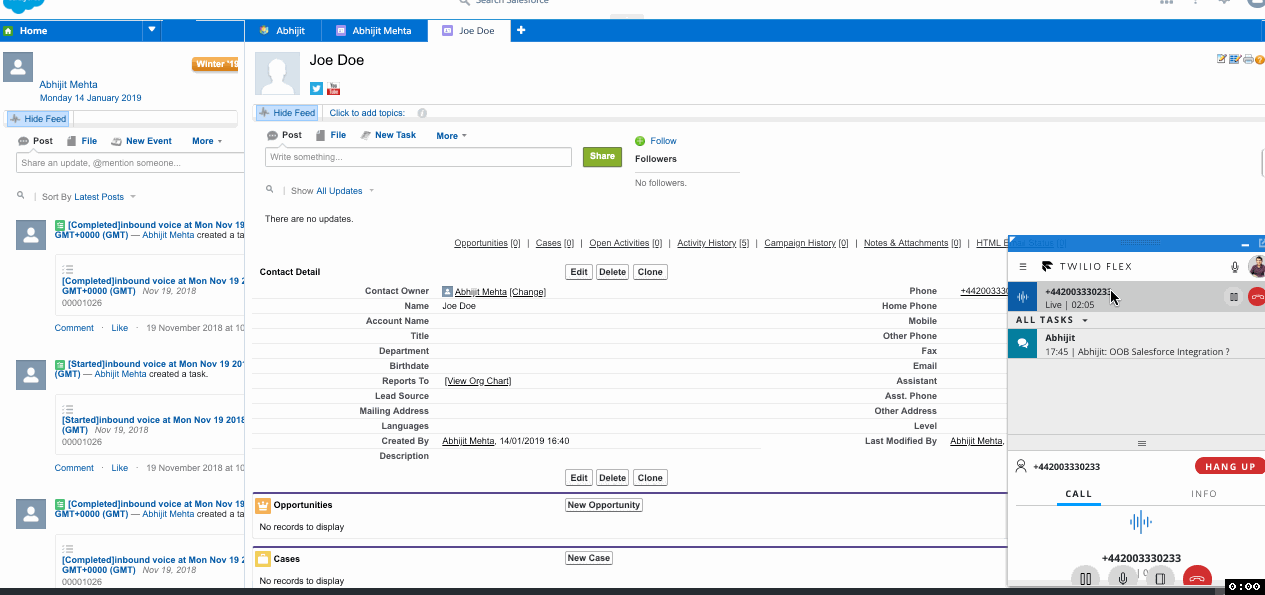Click search magnifier in left home feed
This screenshot has width=1265, height=595.
click(21, 196)
